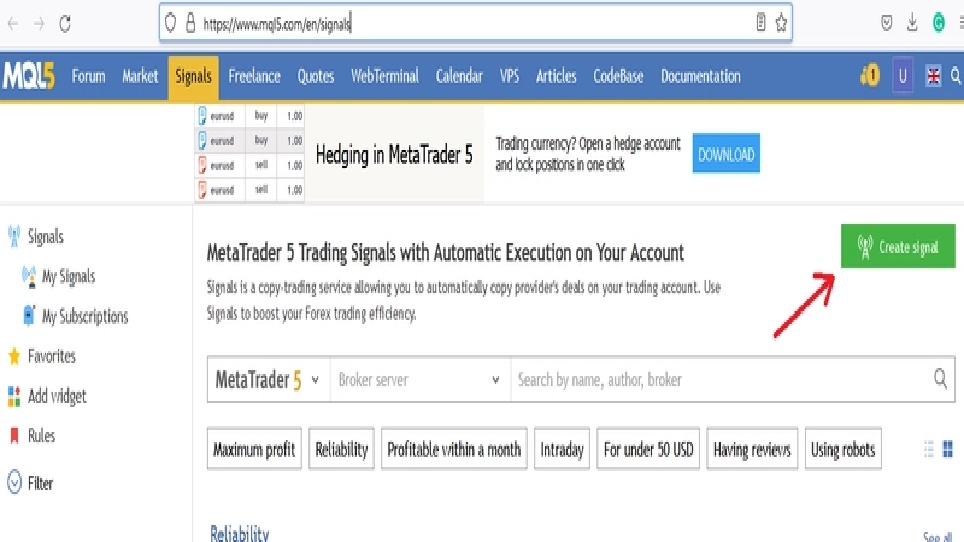The height and width of the screenshot is (542, 964).
Task: Open the Articles section
Action: (x=556, y=76)
